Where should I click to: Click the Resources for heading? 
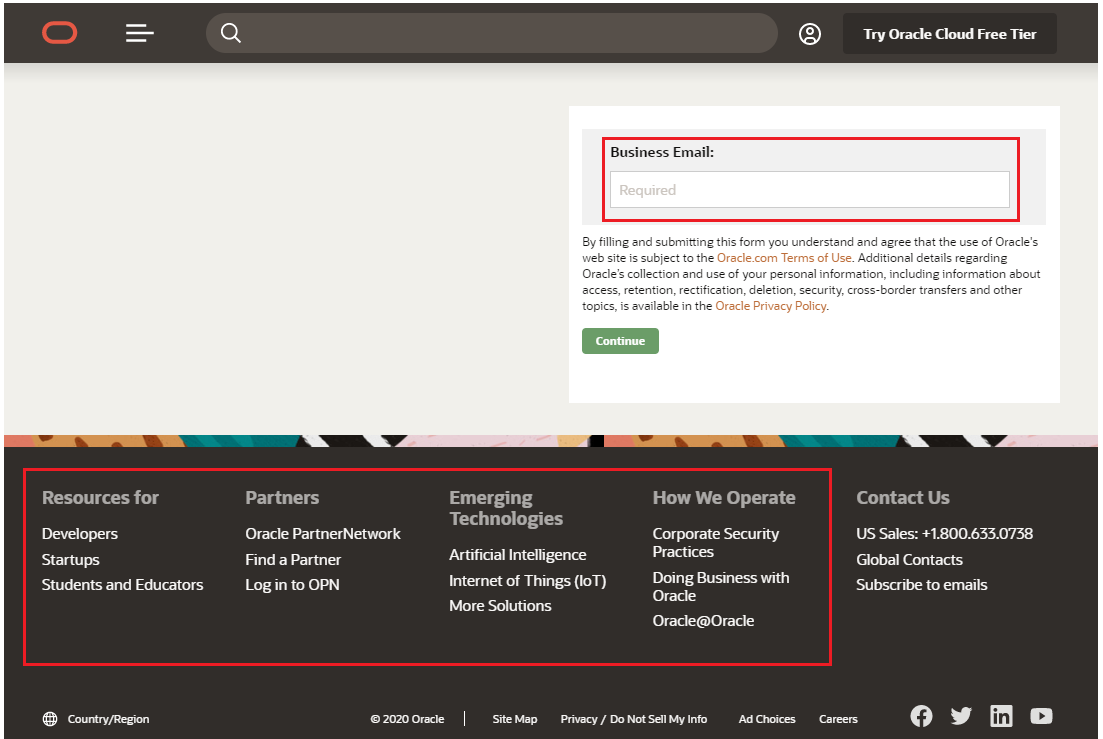(x=101, y=498)
